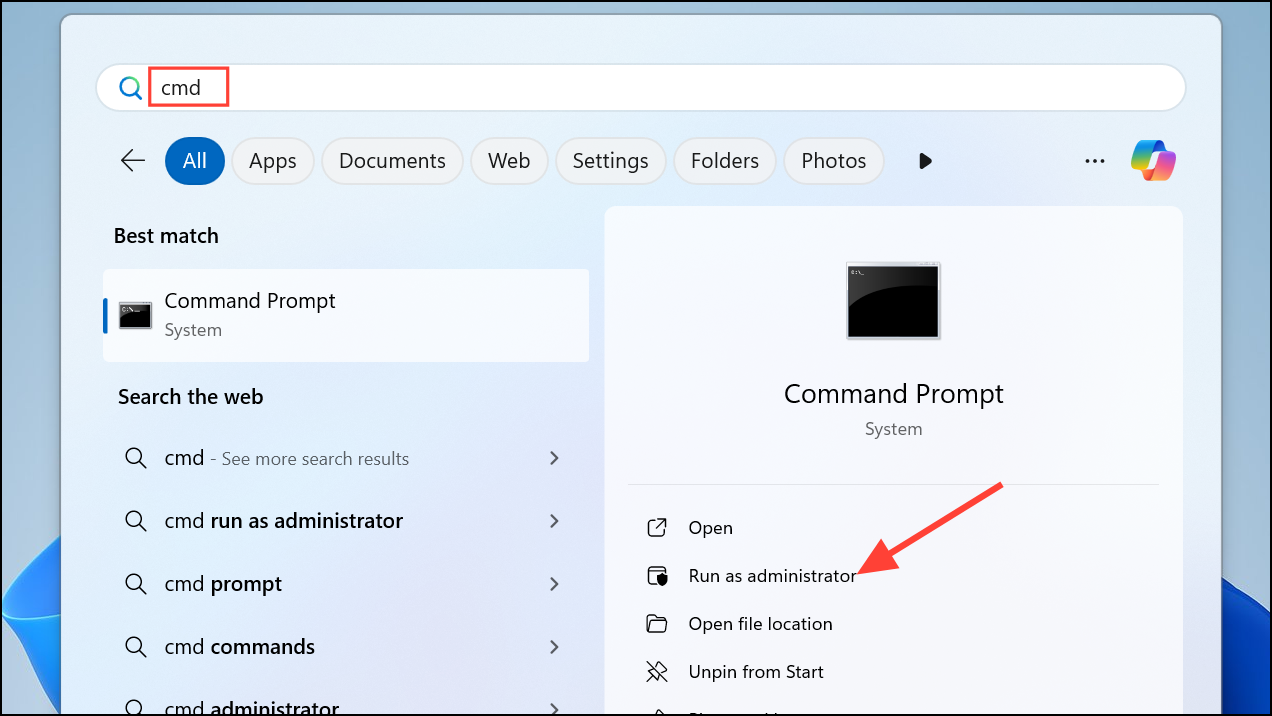Click the Open file location folder icon

click(657, 624)
